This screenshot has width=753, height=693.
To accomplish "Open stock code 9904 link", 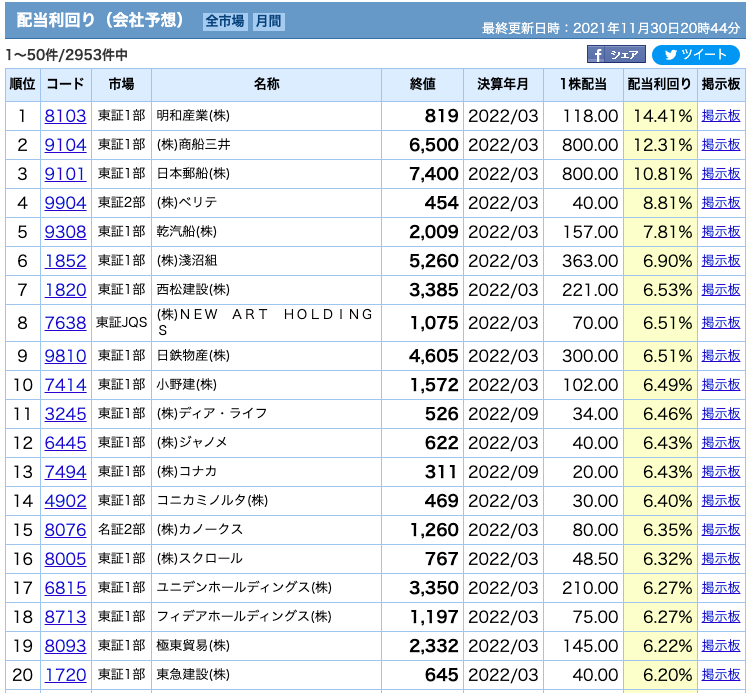I will [65, 203].
